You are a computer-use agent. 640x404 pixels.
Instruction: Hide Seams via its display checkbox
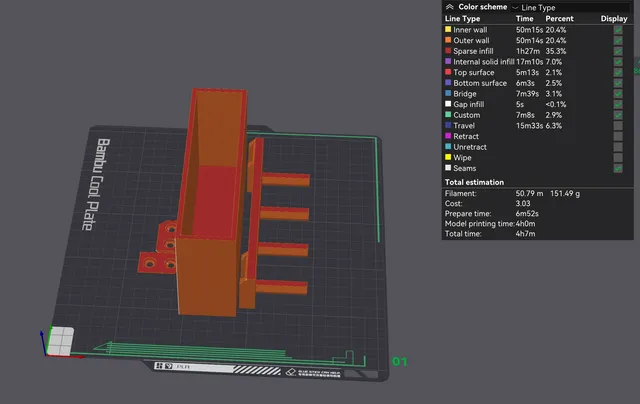tap(618, 168)
